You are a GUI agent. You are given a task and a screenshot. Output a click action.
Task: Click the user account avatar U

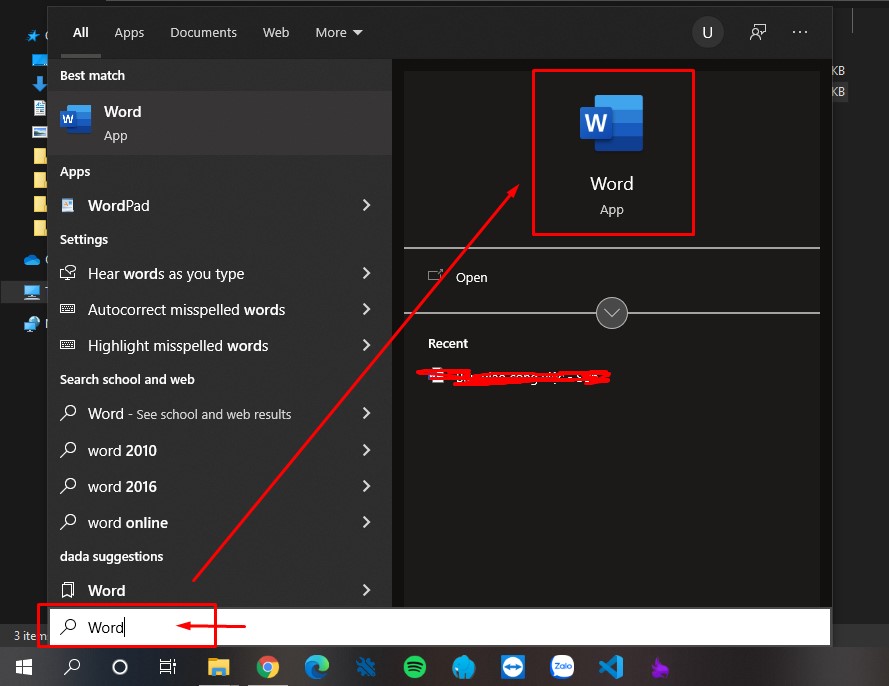(707, 32)
